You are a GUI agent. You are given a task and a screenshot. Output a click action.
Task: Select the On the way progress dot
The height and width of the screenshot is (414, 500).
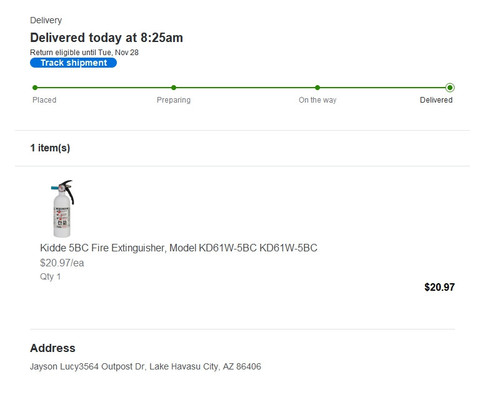coord(317,88)
